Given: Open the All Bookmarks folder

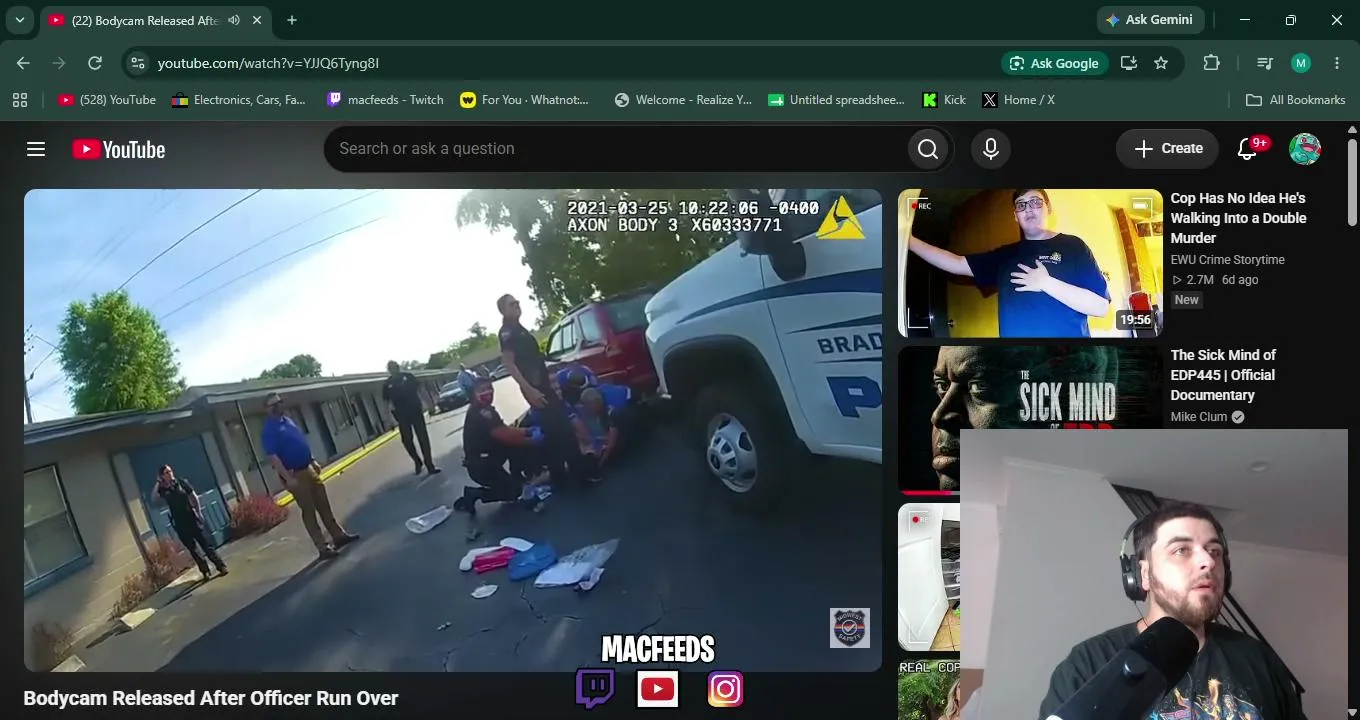Looking at the screenshot, I should click(1295, 100).
